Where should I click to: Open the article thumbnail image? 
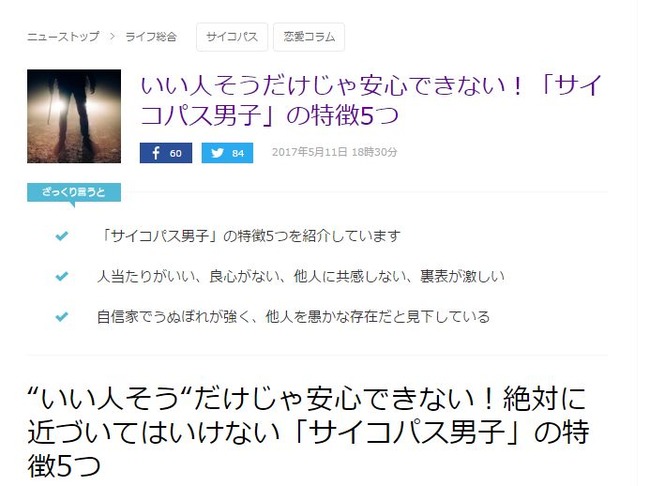[74, 116]
